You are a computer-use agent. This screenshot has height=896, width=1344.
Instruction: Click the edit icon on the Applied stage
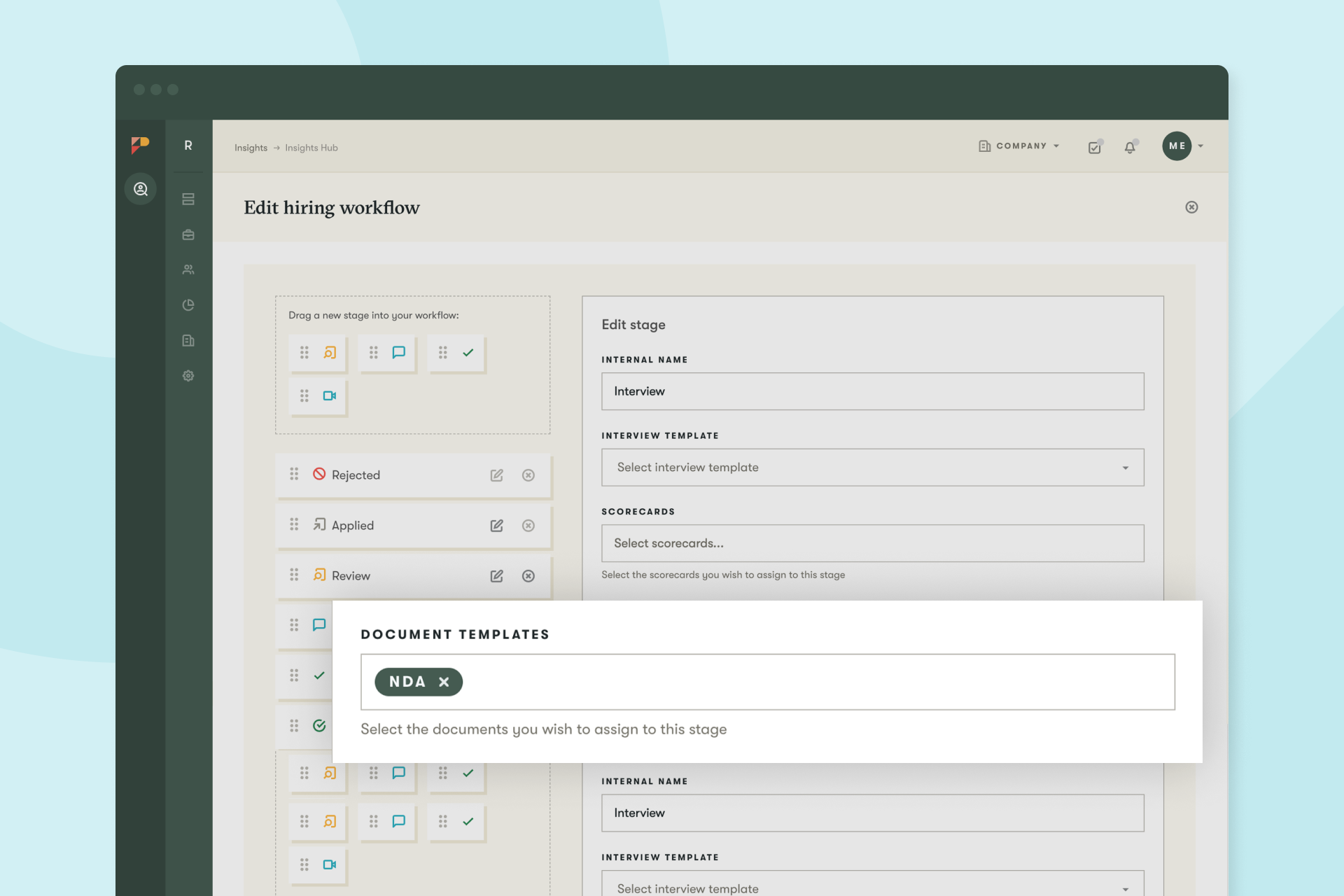496,526
